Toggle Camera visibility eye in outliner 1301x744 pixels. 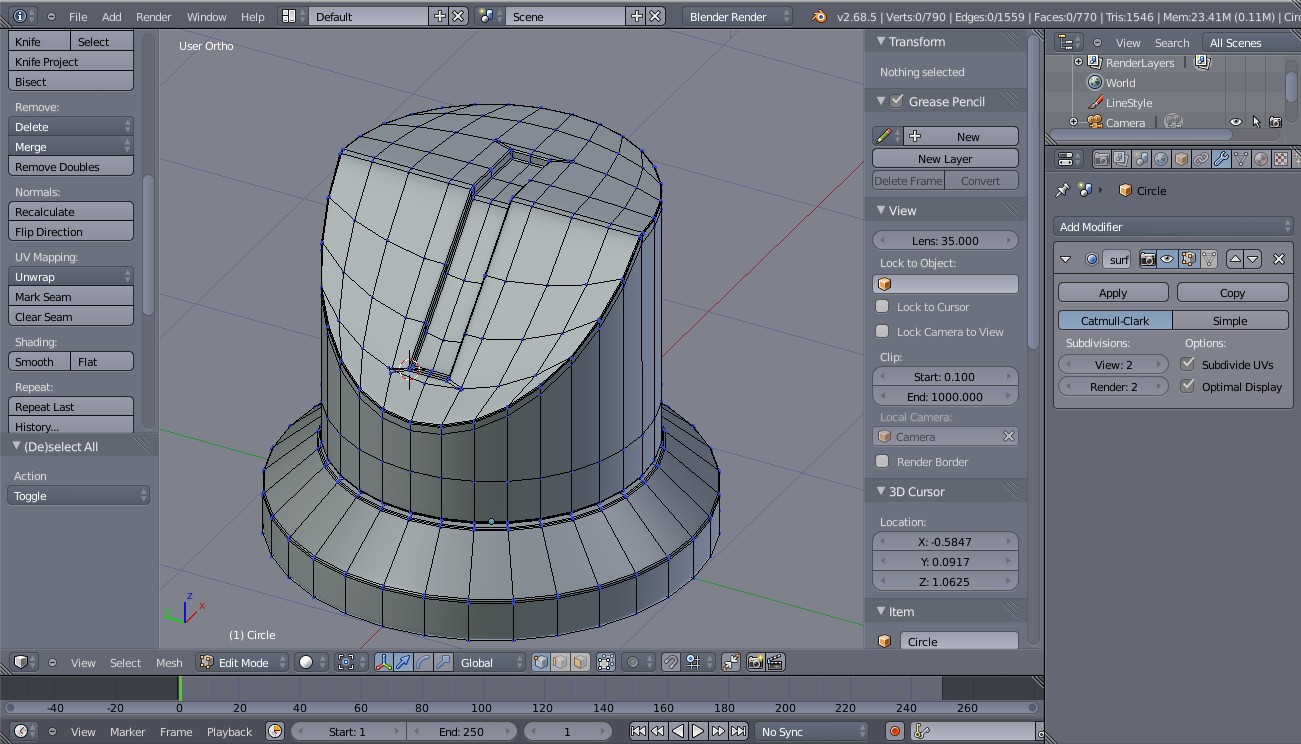[x=1236, y=122]
